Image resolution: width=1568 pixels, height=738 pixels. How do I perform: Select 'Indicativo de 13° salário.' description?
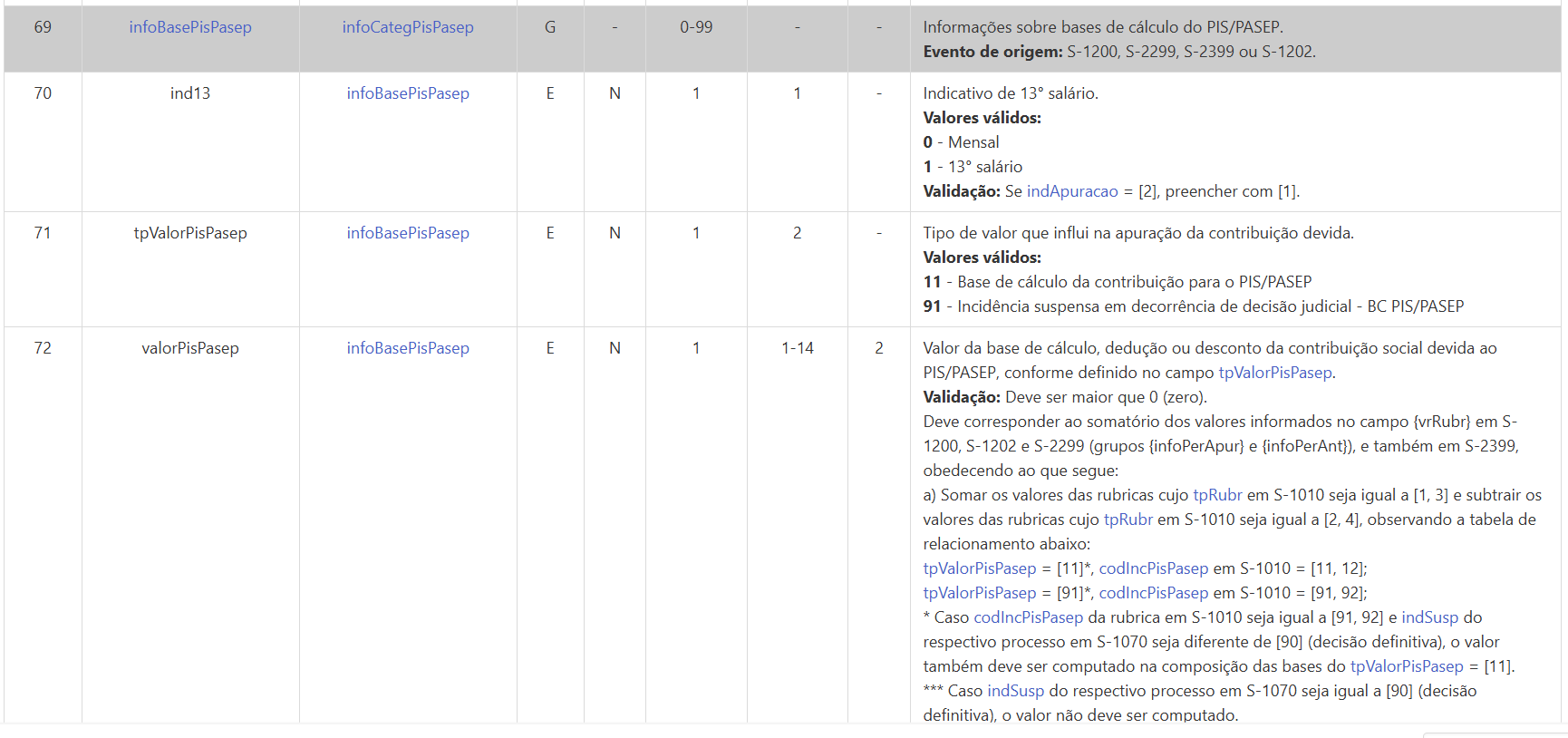tap(1011, 93)
